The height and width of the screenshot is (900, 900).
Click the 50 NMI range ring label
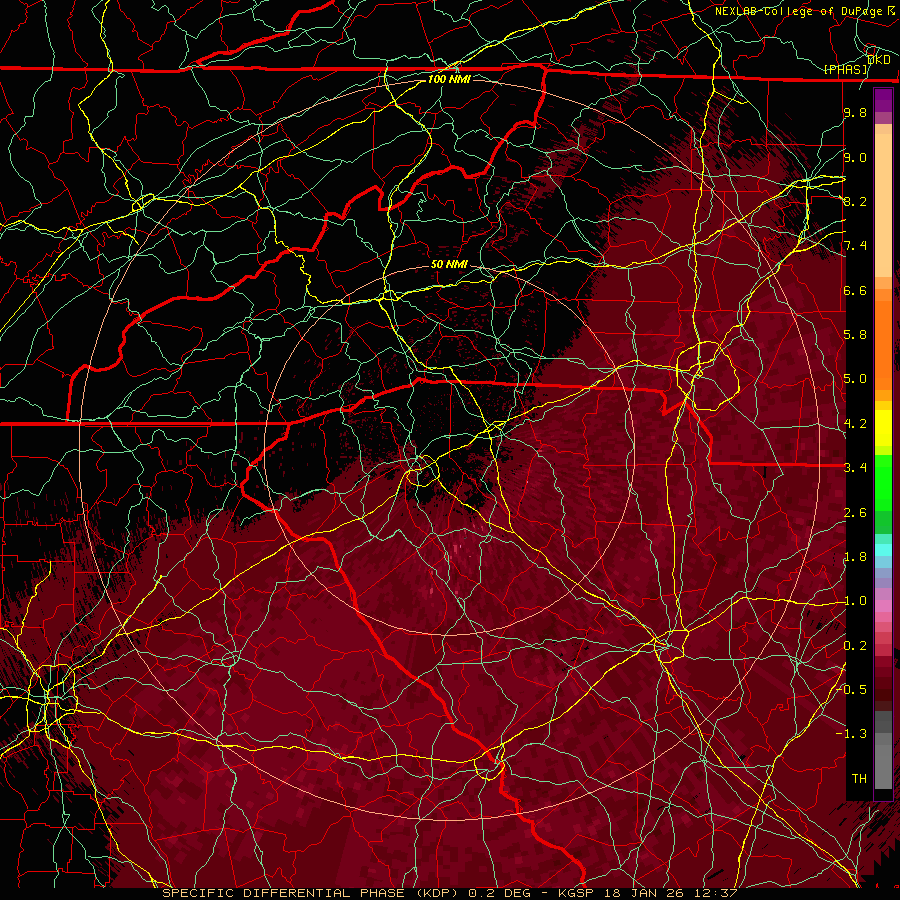(x=449, y=265)
